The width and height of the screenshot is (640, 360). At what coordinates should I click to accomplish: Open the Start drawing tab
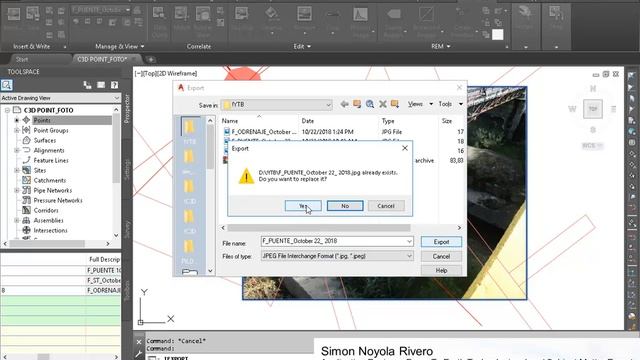(22, 59)
